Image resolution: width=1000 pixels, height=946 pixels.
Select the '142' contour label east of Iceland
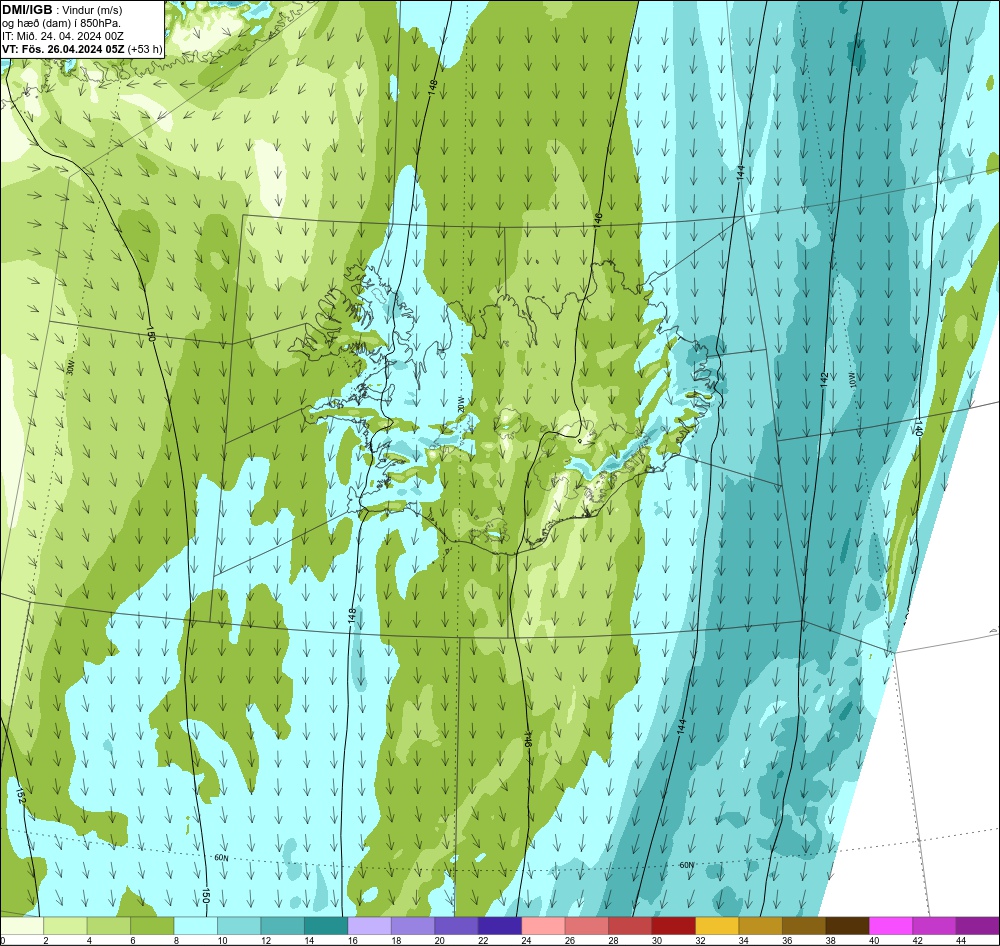click(823, 380)
